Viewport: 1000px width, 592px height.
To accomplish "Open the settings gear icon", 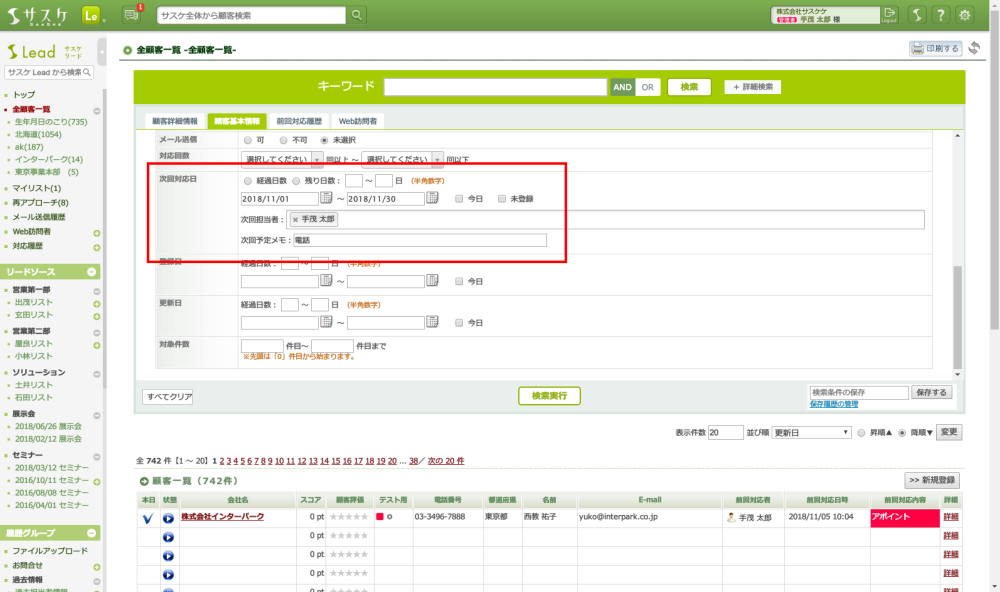I will click(x=965, y=15).
